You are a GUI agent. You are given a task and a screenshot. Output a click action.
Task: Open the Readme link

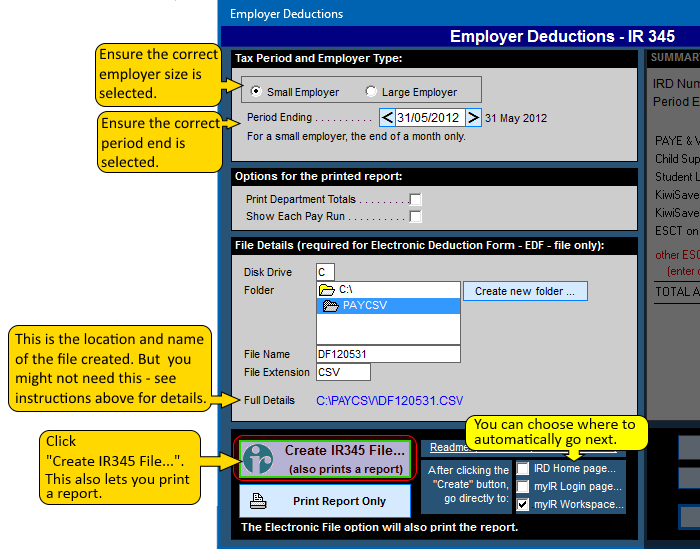point(449,448)
